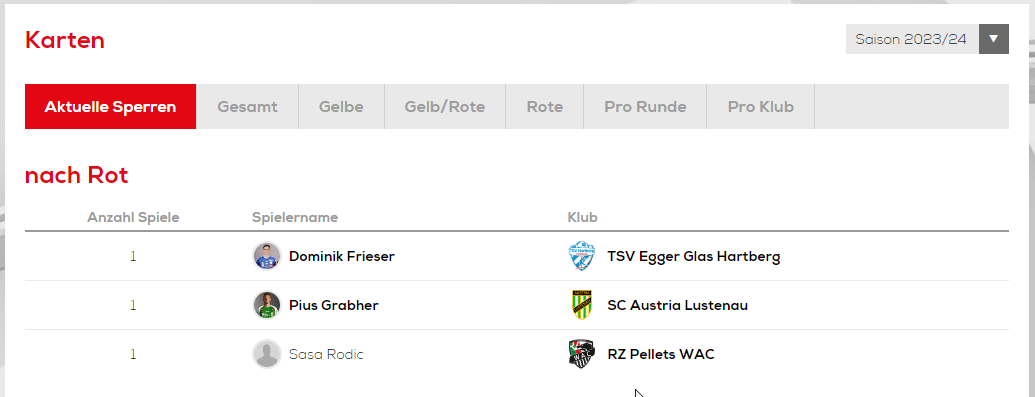Open TSV Egger Glas Hartberg club link
The width and height of the screenshot is (1035, 397).
point(694,256)
